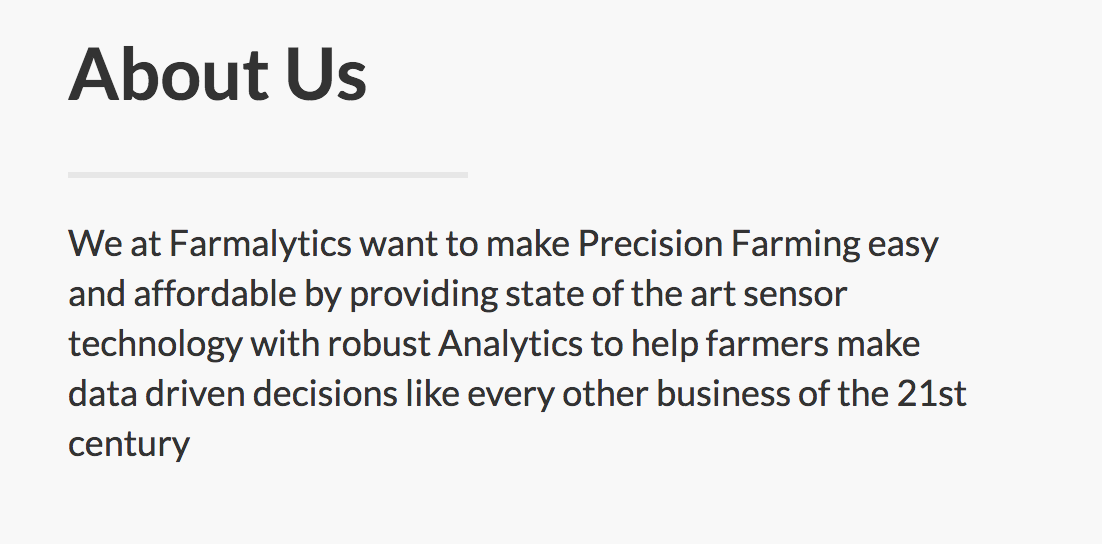Click the word easy ending the first line

click(904, 244)
